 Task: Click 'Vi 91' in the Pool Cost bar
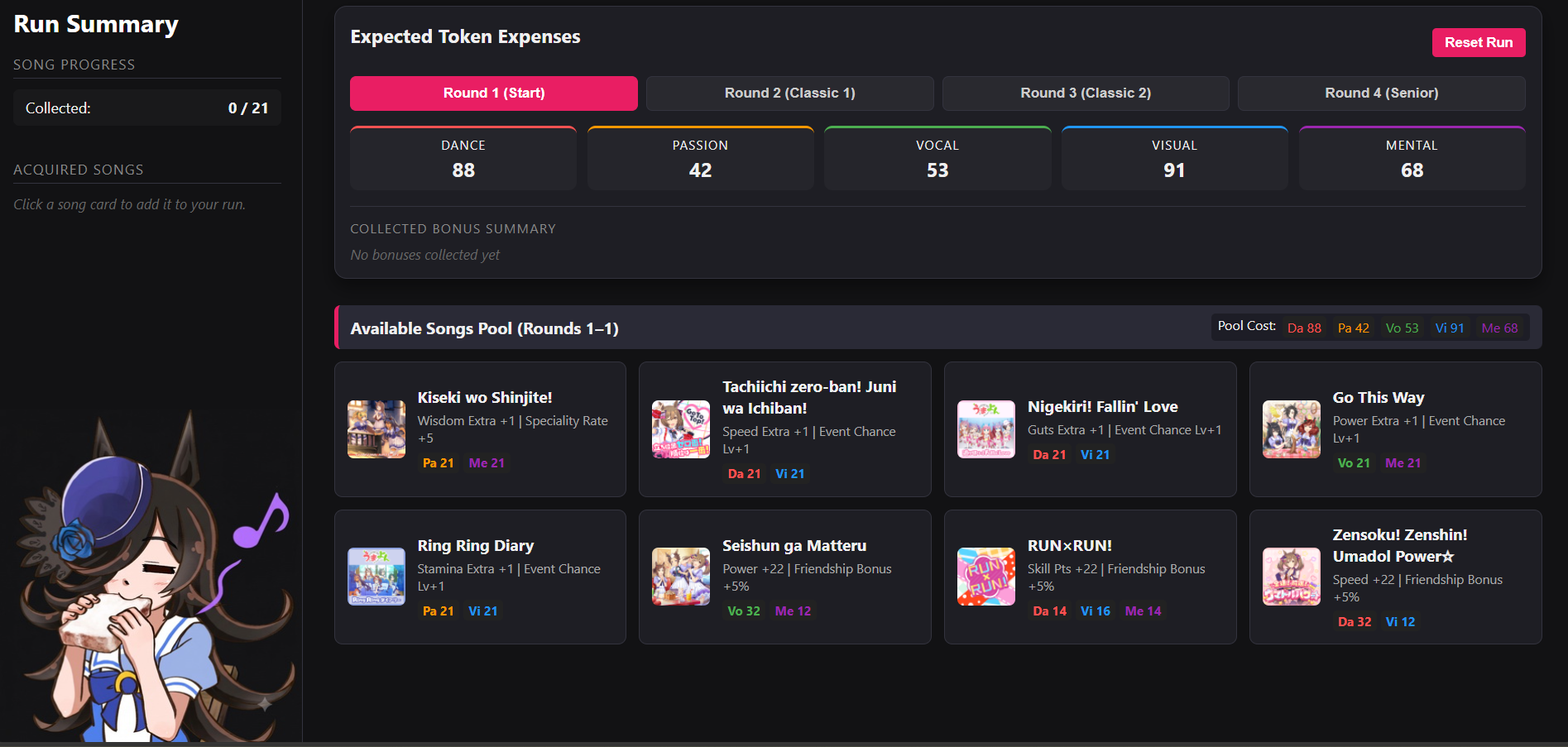pyautogui.click(x=1450, y=328)
